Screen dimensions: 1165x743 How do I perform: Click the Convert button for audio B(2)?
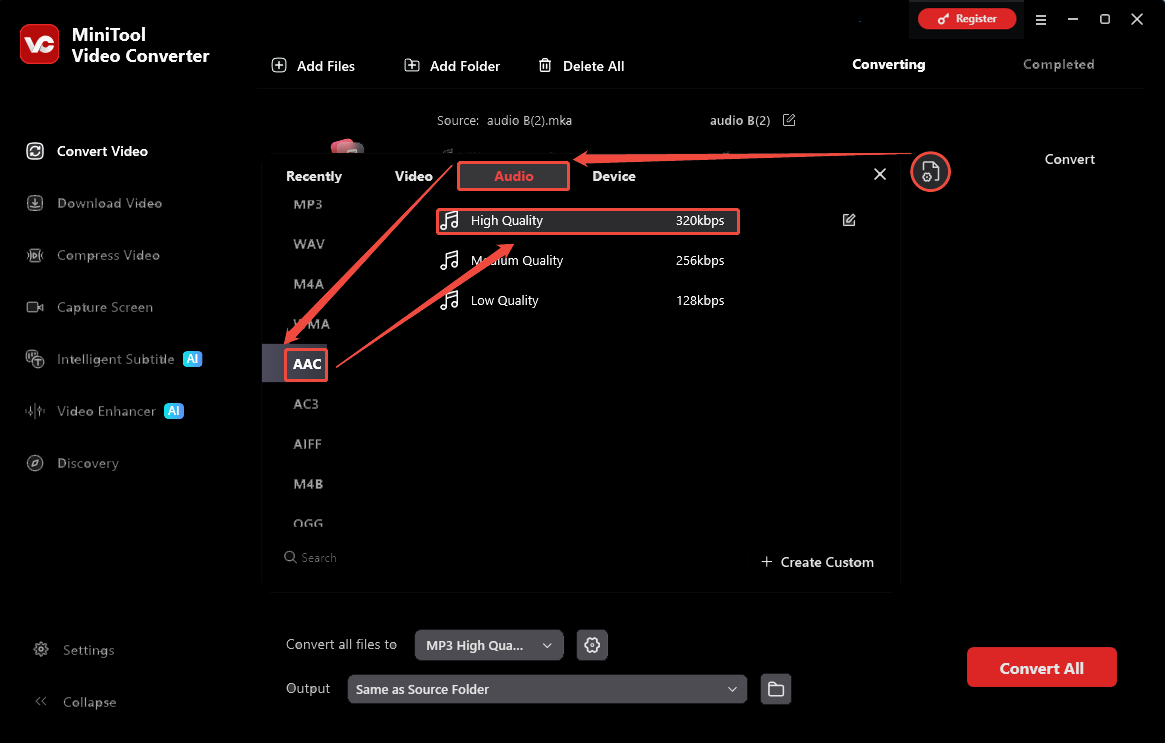click(x=1069, y=159)
